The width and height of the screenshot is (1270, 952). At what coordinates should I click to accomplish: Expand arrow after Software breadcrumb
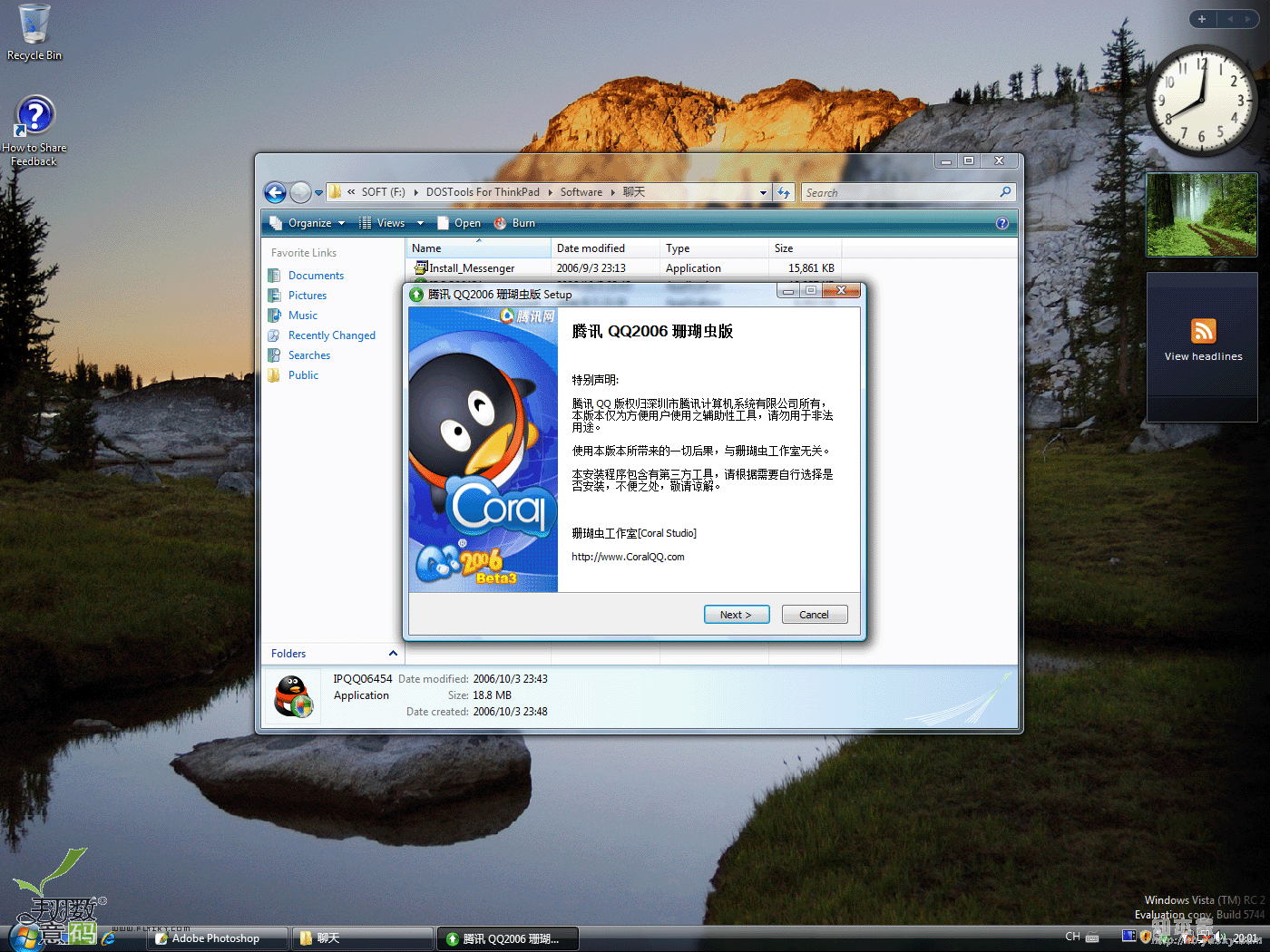click(613, 192)
